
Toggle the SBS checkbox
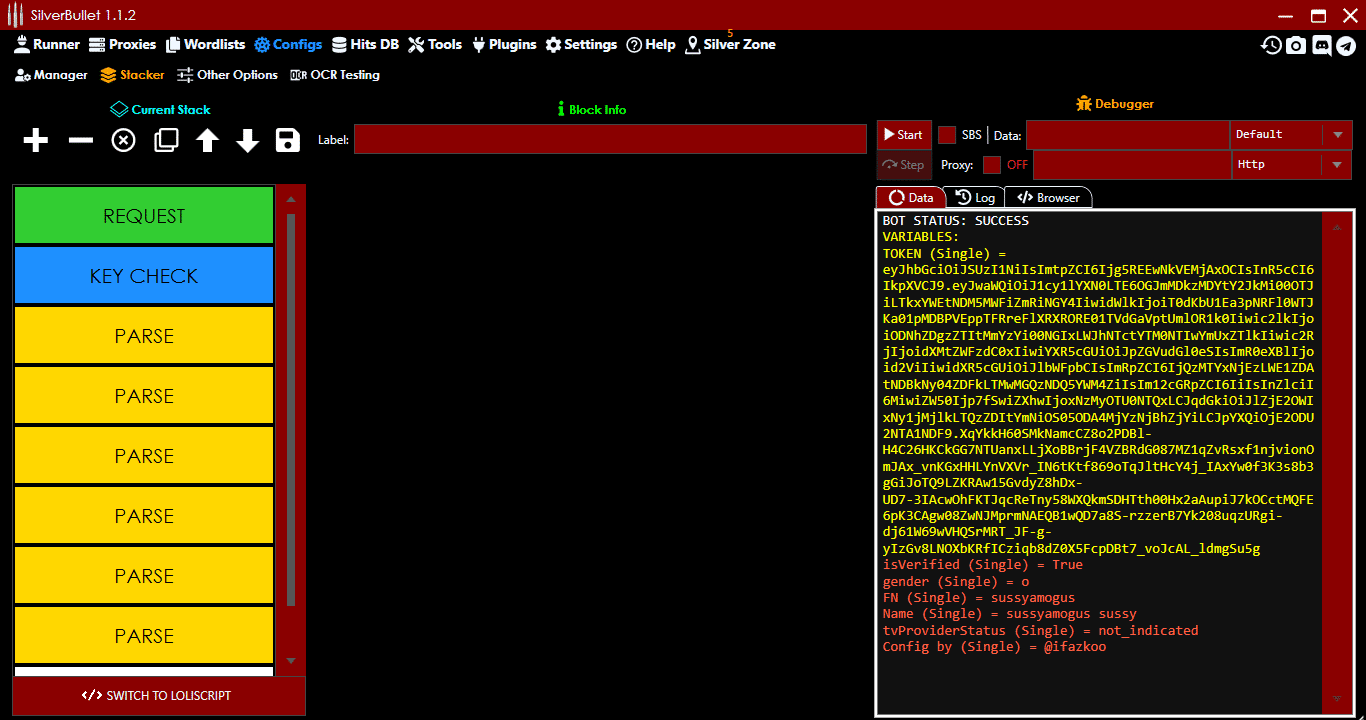coord(947,135)
